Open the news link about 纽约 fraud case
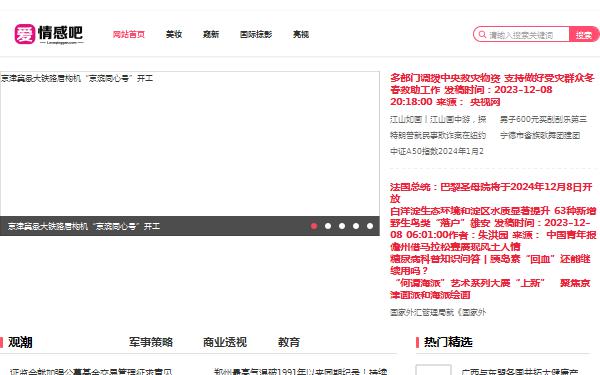Viewport: 600px width, 375px height. pyautogui.click(x=438, y=135)
